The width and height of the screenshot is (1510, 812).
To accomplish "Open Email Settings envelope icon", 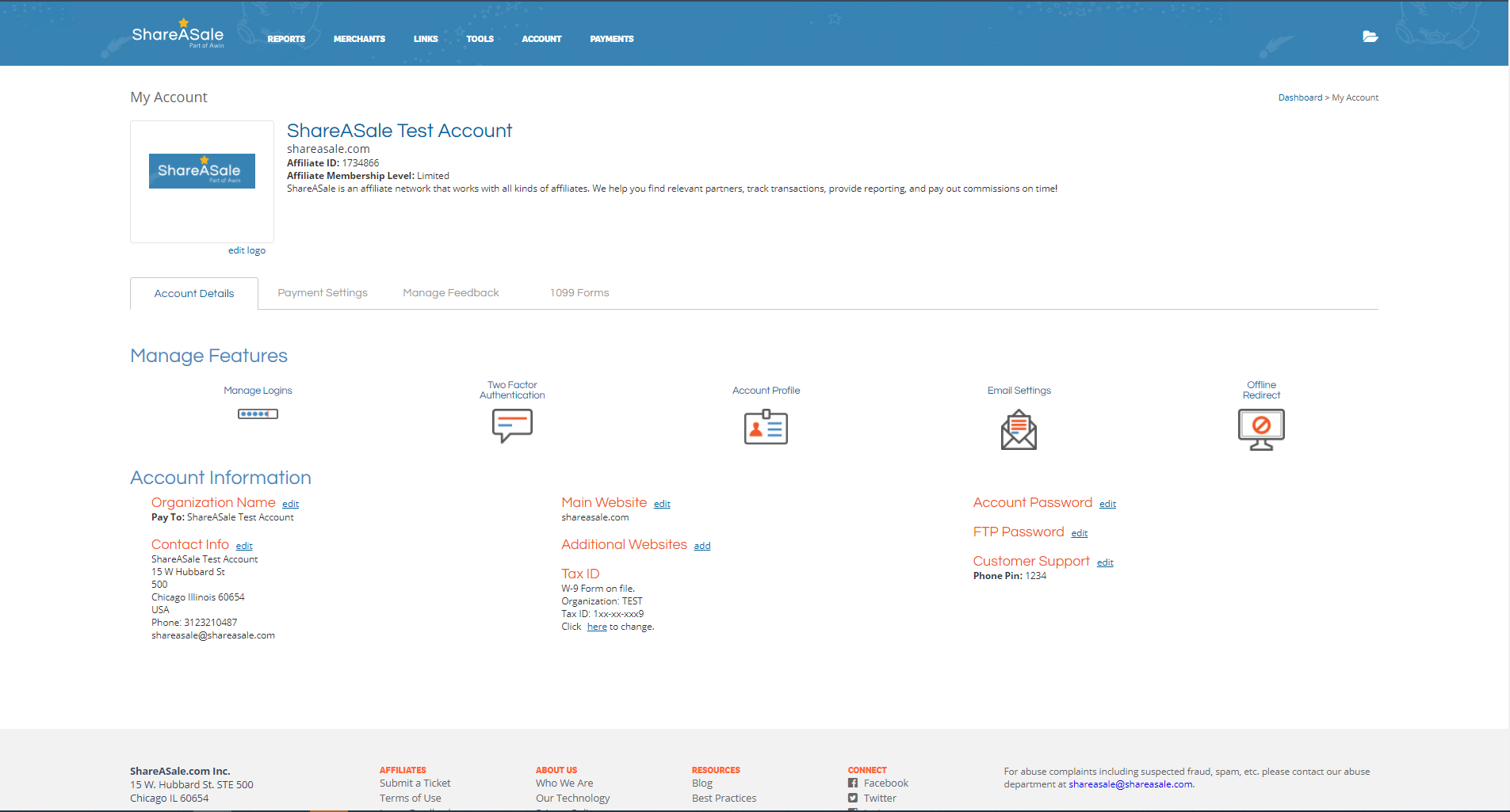I will (x=1019, y=429).
